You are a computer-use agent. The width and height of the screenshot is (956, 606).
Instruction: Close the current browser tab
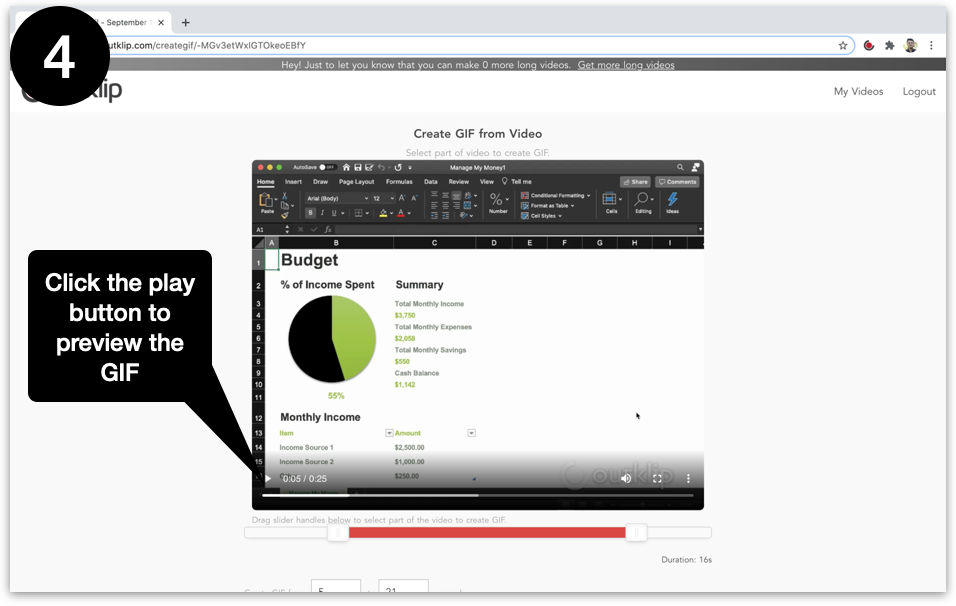pyautogui.click(x=161, y=23)
